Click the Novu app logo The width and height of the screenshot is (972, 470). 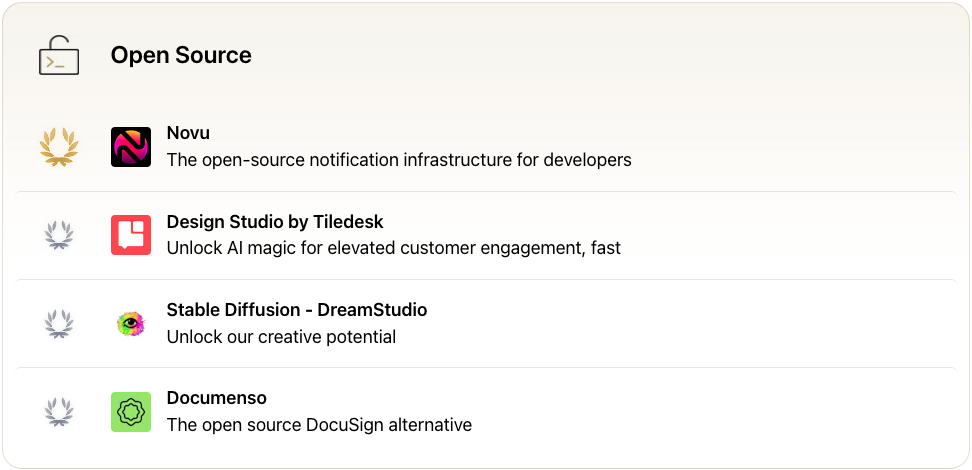131,147
